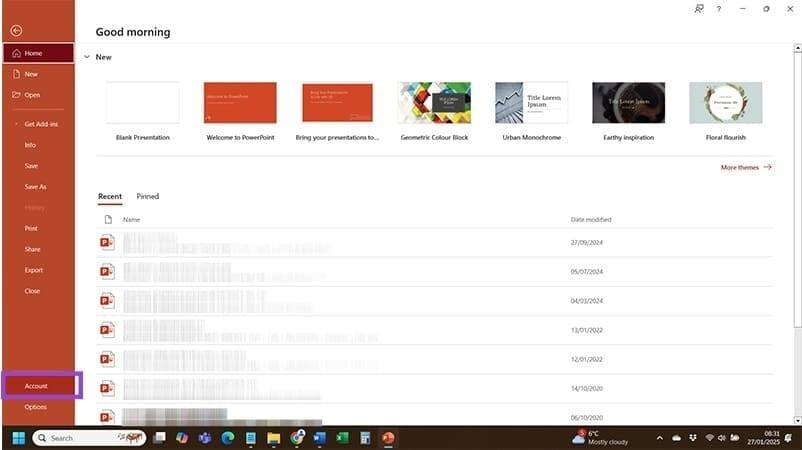This screenshot has height=450, width=802.
Task: Open Bring your presentations to... template
Action: (337, 111)
